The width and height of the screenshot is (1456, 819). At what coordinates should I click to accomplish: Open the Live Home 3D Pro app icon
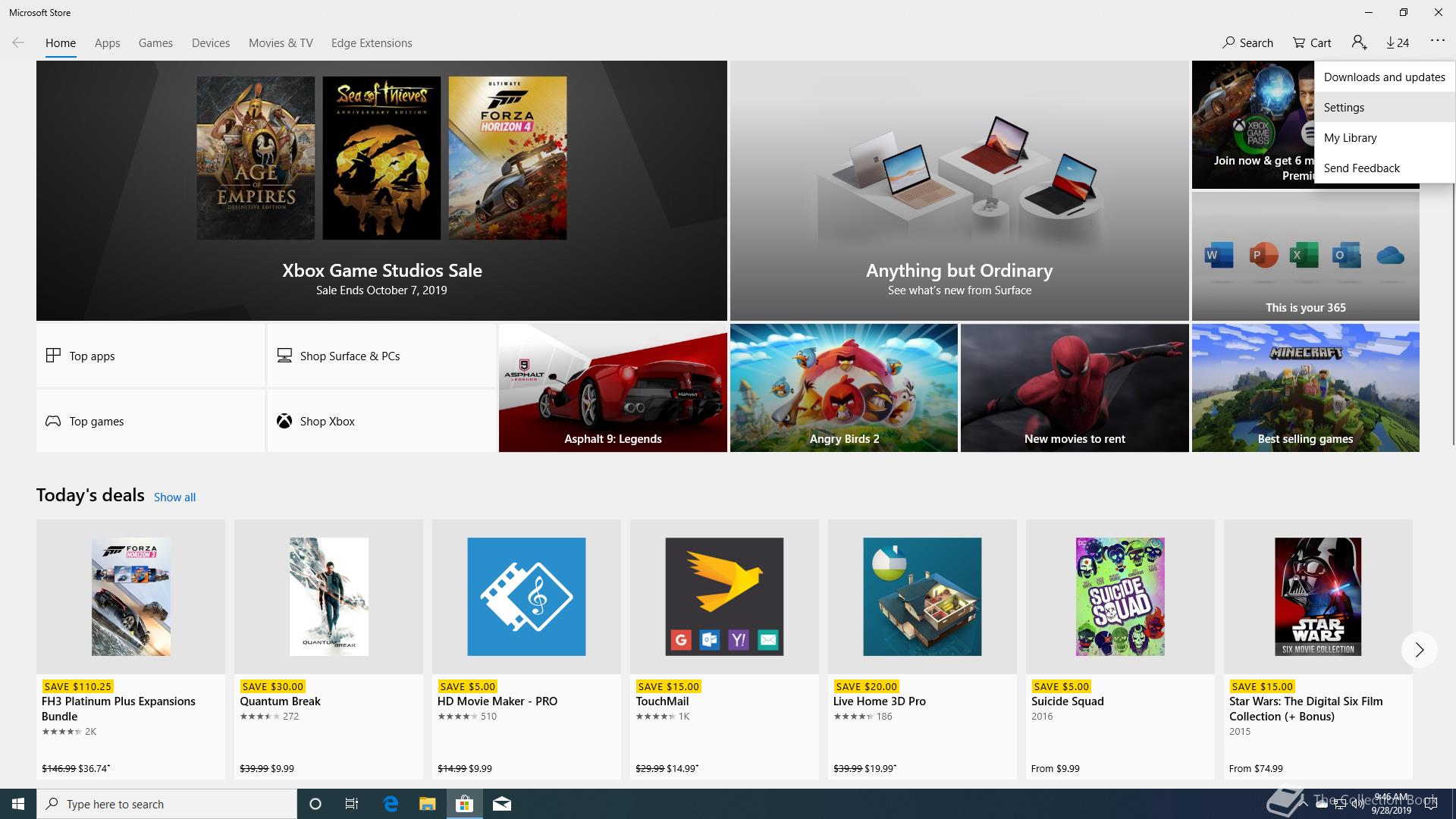[922, 597]
